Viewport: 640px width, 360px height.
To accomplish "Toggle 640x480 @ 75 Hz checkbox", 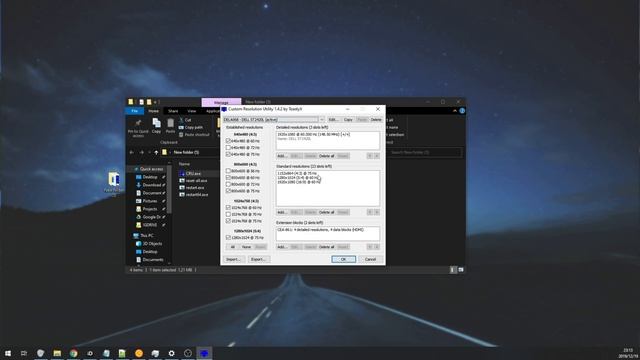I will tap(228, 154).
